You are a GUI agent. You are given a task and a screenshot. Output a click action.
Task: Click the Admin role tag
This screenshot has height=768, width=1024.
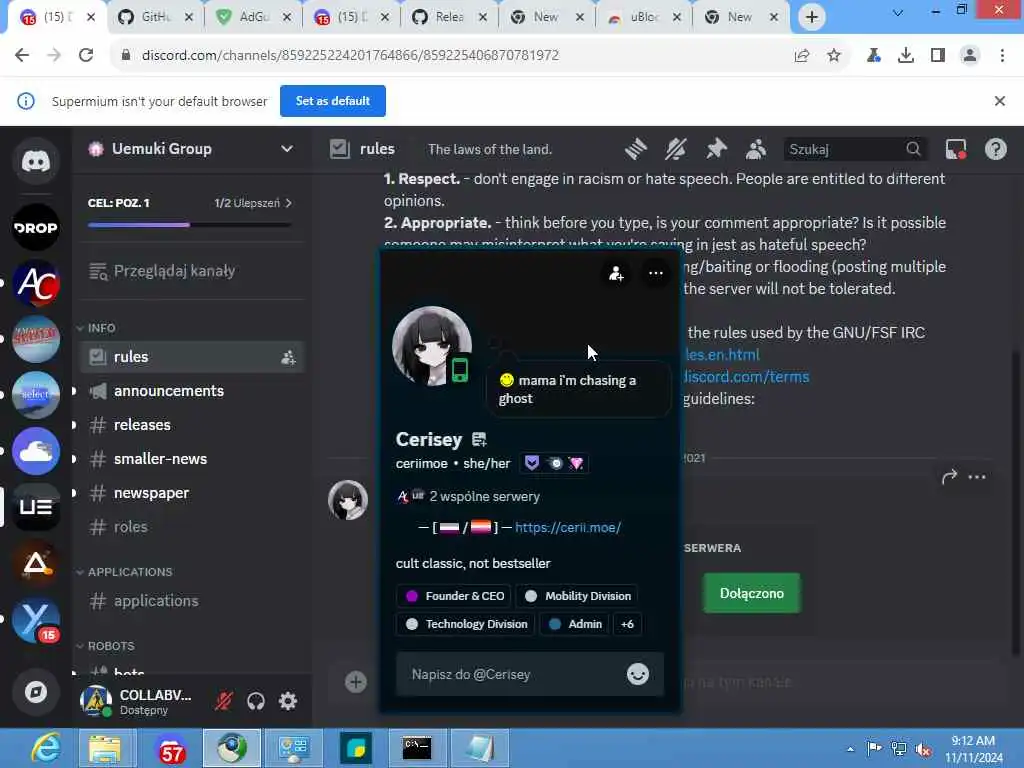[575, 624]
